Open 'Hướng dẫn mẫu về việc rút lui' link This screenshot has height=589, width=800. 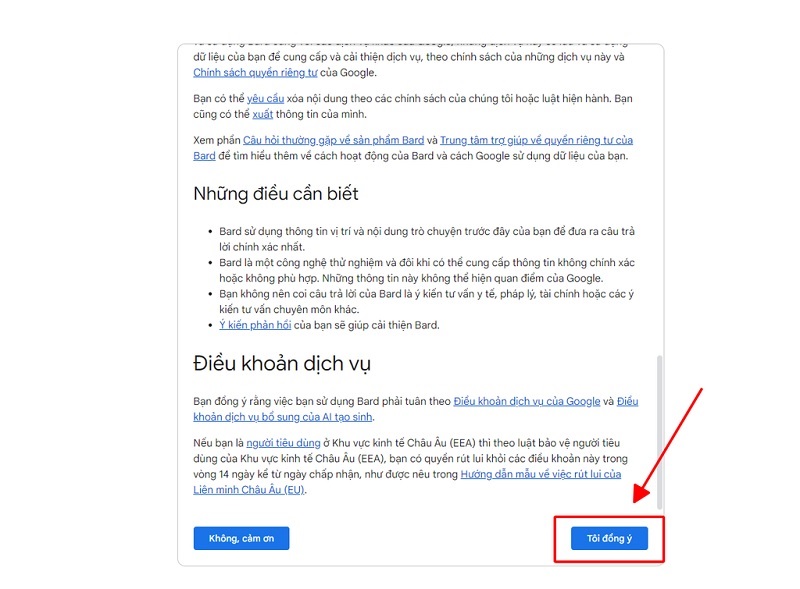[540, 474]
